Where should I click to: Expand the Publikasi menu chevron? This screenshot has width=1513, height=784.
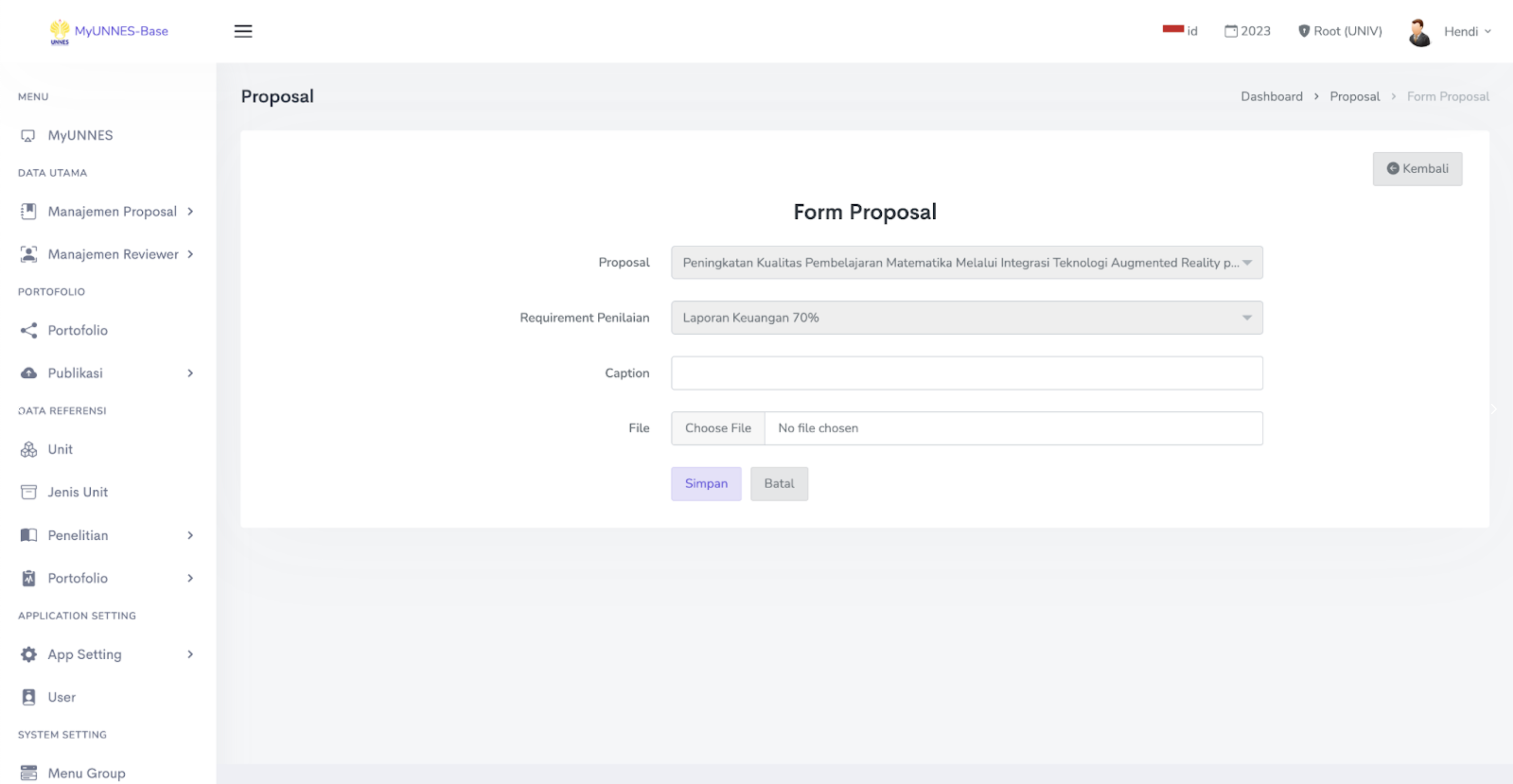tap(190, 373)
